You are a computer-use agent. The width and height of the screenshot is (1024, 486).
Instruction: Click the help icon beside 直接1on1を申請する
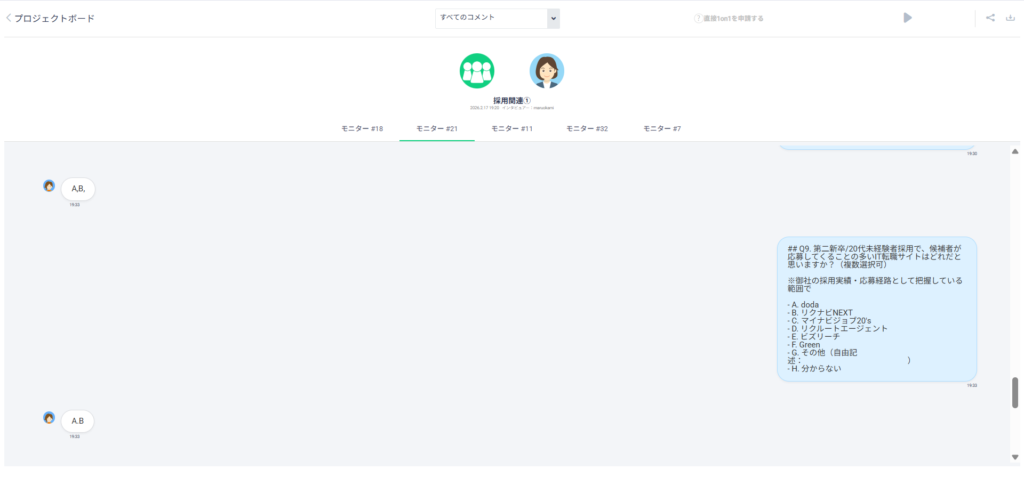coord(697,18)
